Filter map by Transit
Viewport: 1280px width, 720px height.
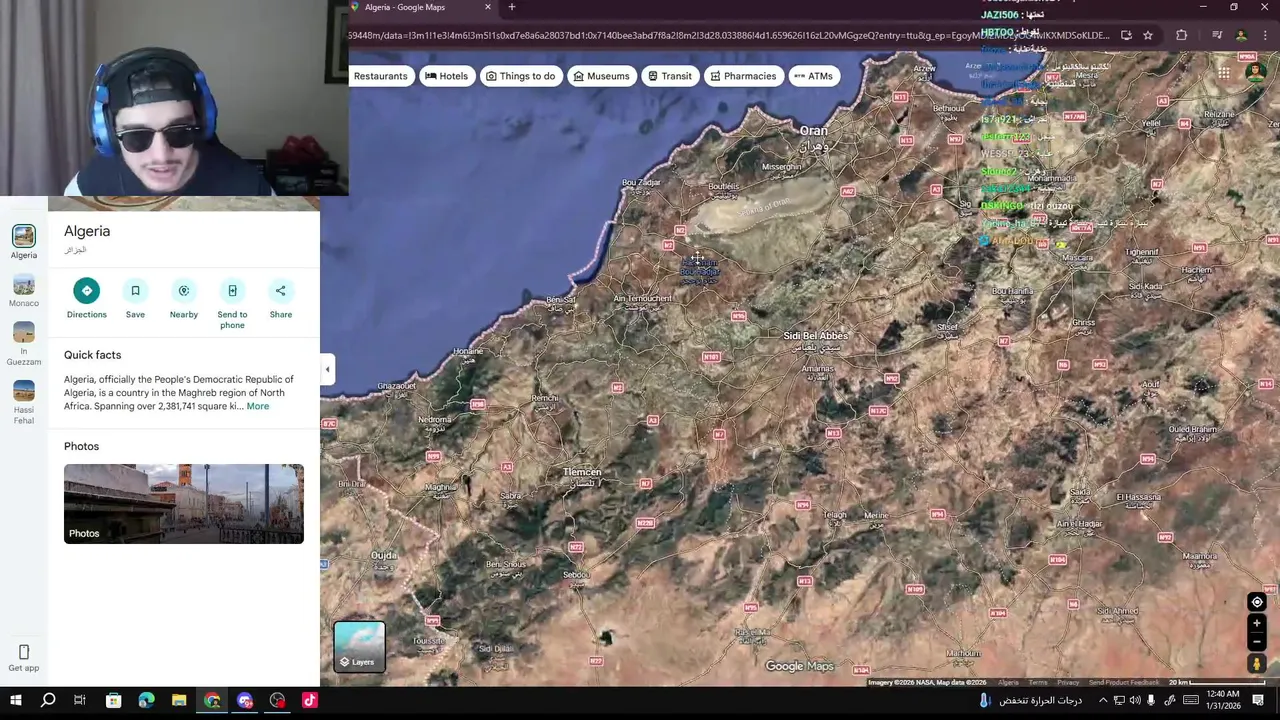(x=670, y=76)
